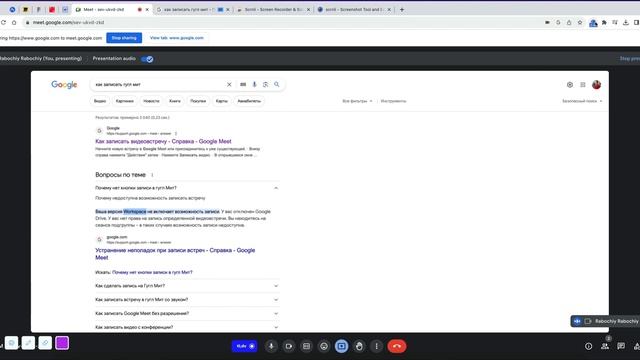This screenshot has height=360, width=640.
Task: Select the pen annotation tool
Action: [28, 343]
